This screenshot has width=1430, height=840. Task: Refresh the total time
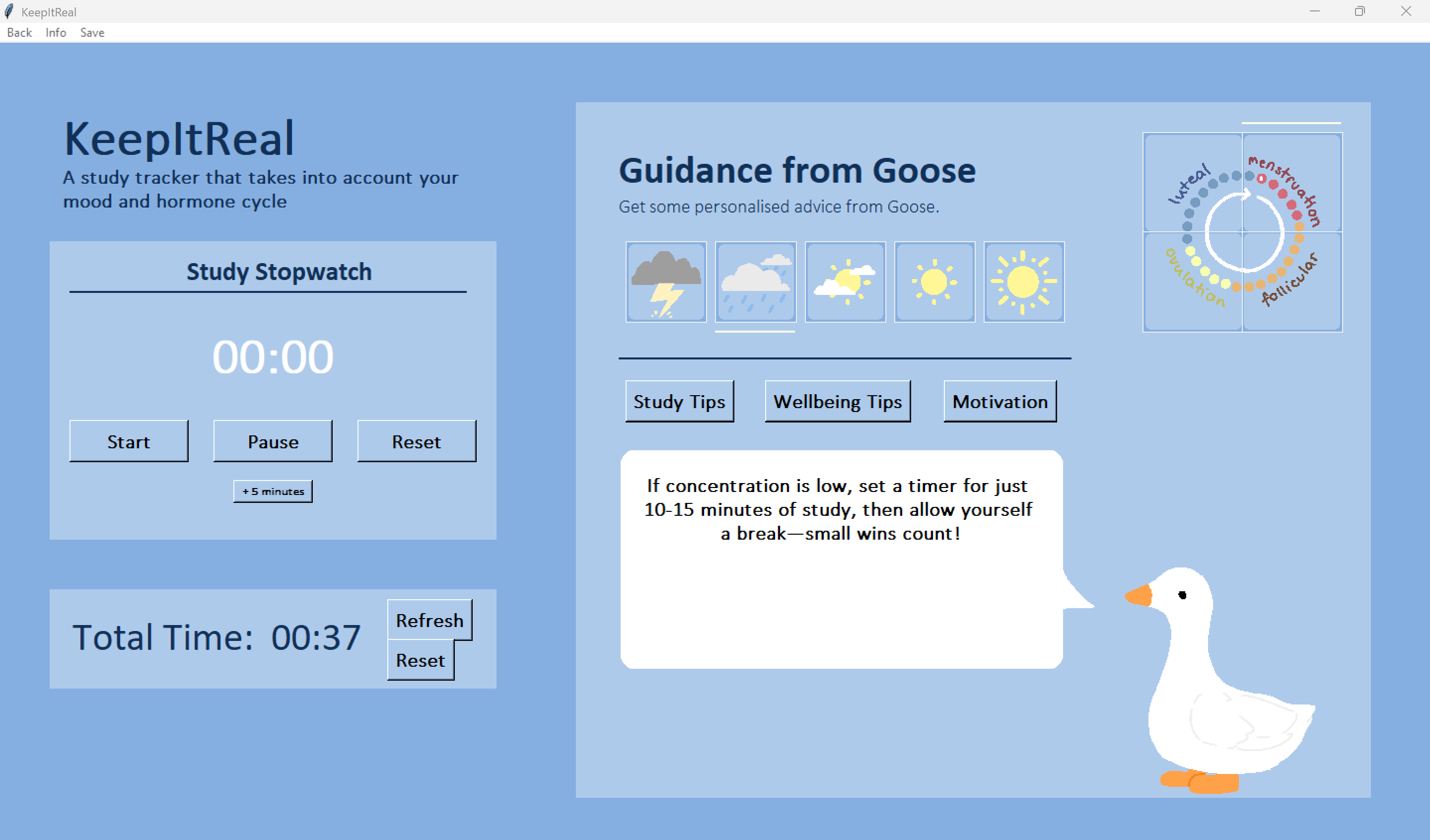(x=429, y=620)
